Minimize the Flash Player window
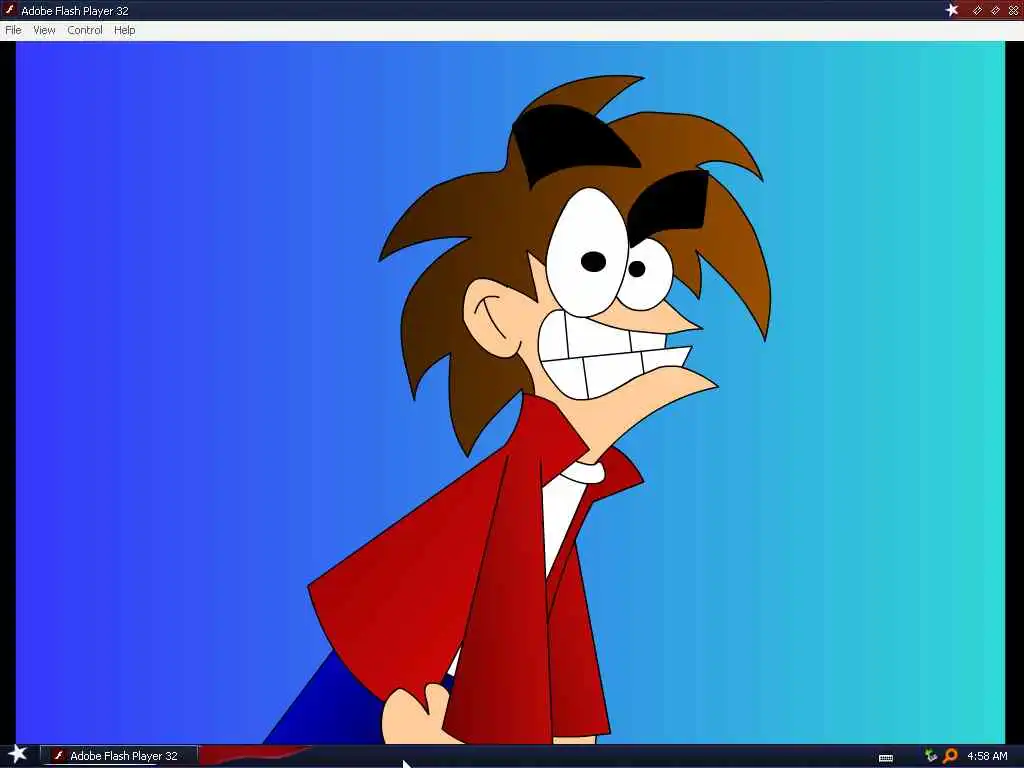 [978, 10]
